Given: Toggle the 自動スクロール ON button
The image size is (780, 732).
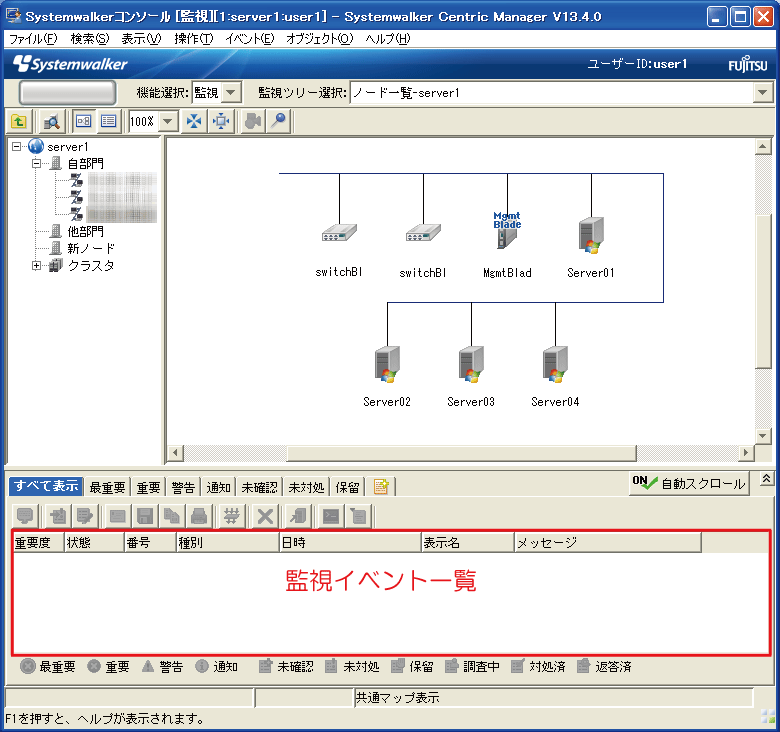Looking at the screenshot, I should [x=689, y=483].
